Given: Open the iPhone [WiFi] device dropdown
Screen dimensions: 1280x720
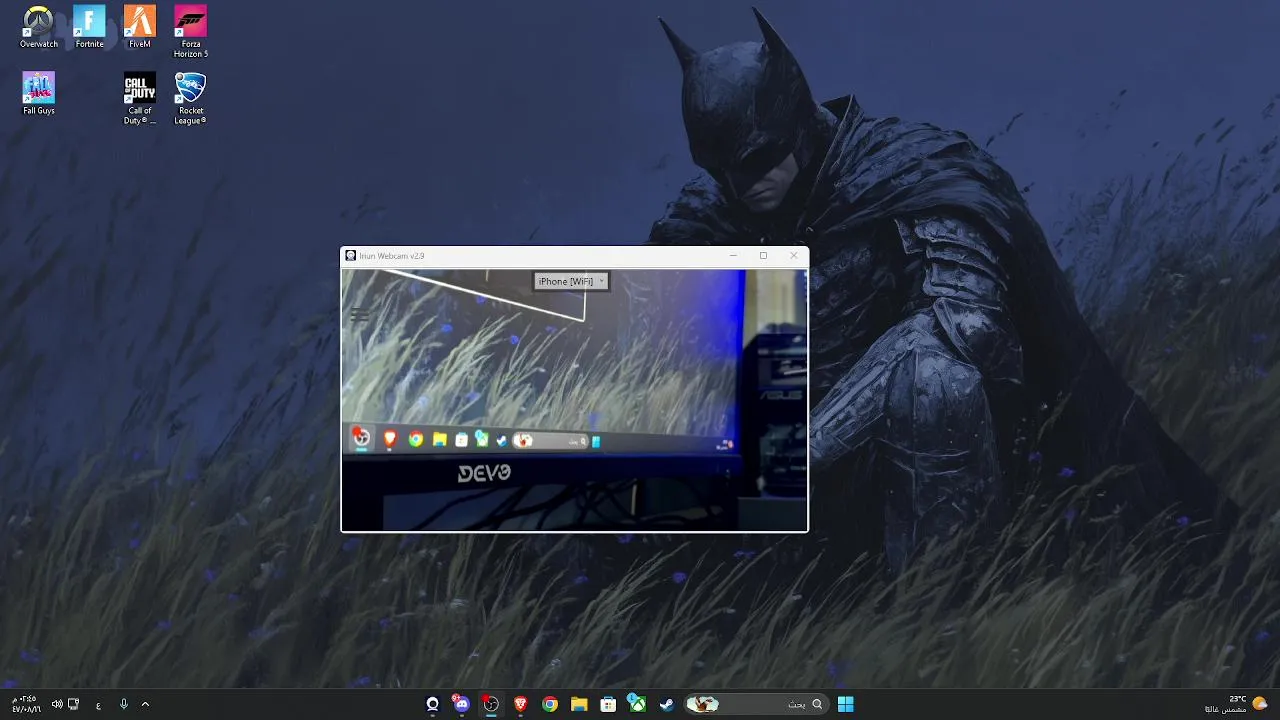Looking at the screenshot, I should click(571, 281).
